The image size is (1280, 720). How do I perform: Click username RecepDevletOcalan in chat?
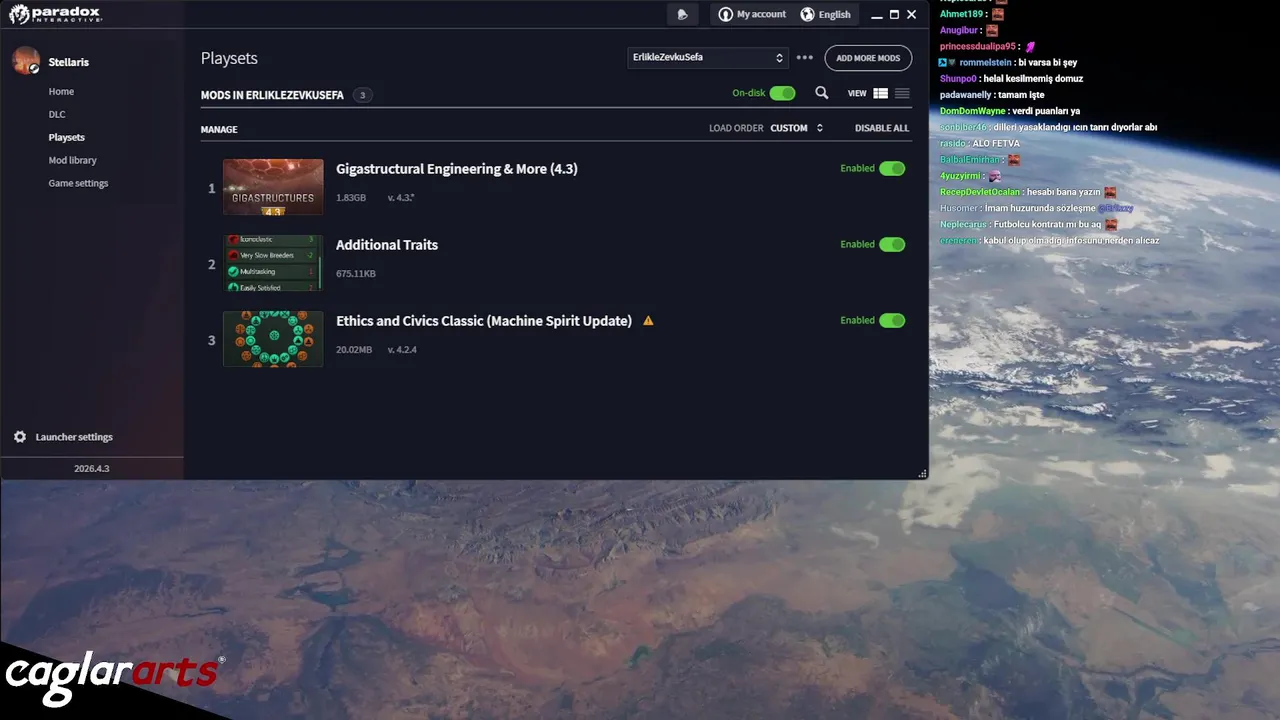(x=980, y=192)
